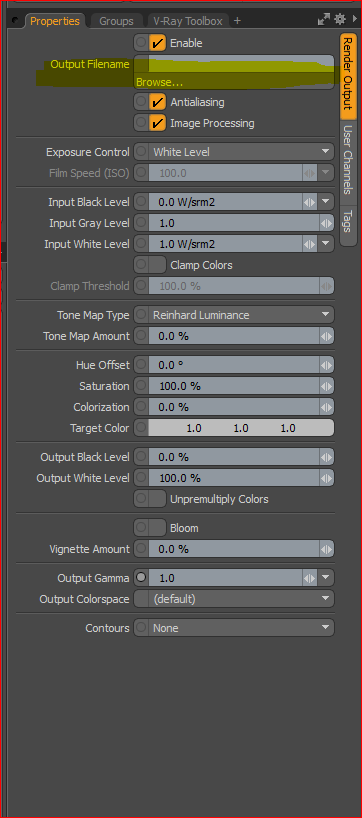Toggle the Image Processing checkbox
This screenshot has height=818, width=362.
158,123
